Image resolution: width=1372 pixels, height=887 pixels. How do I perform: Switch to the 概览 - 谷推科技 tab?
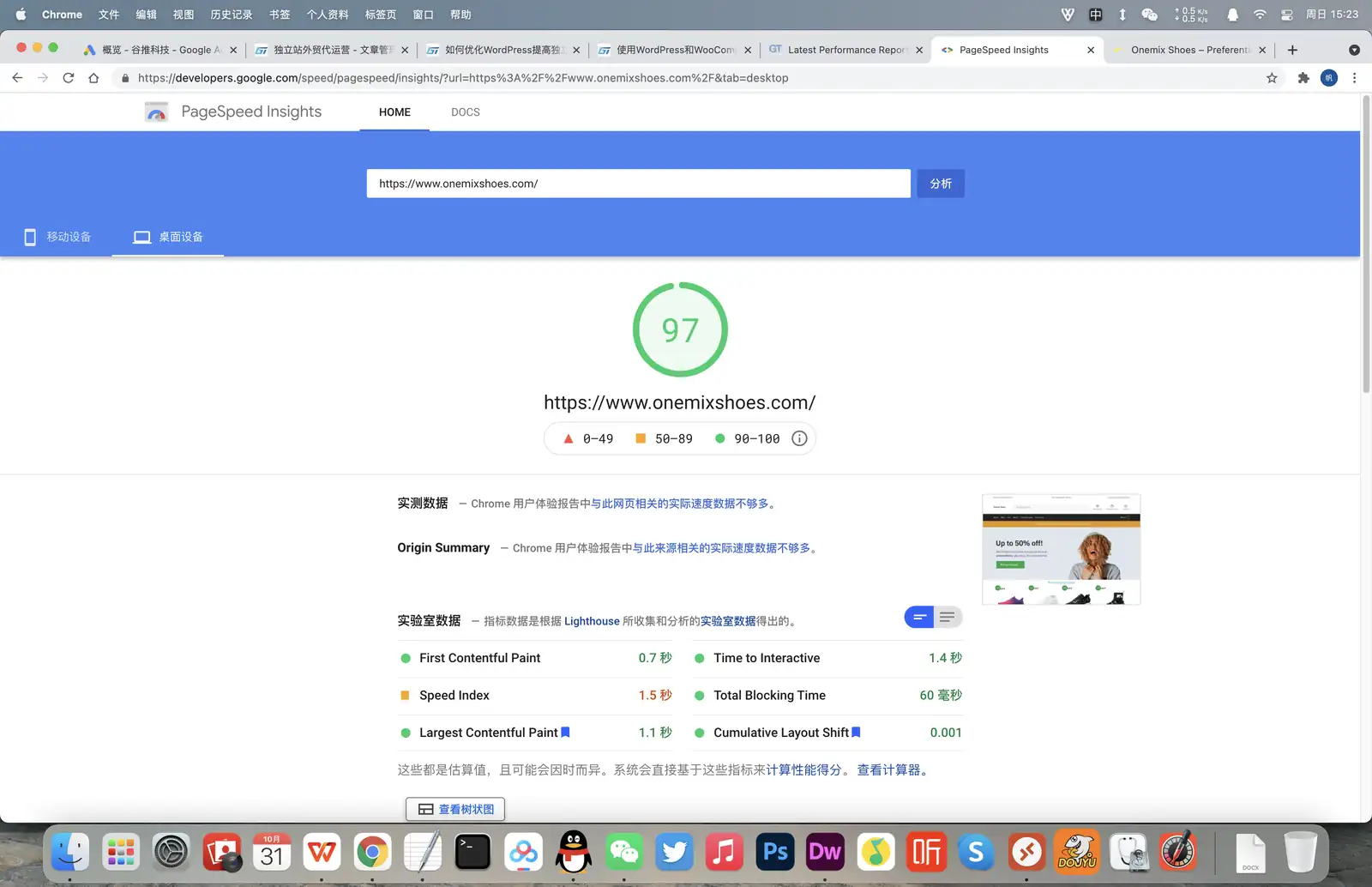161,50
